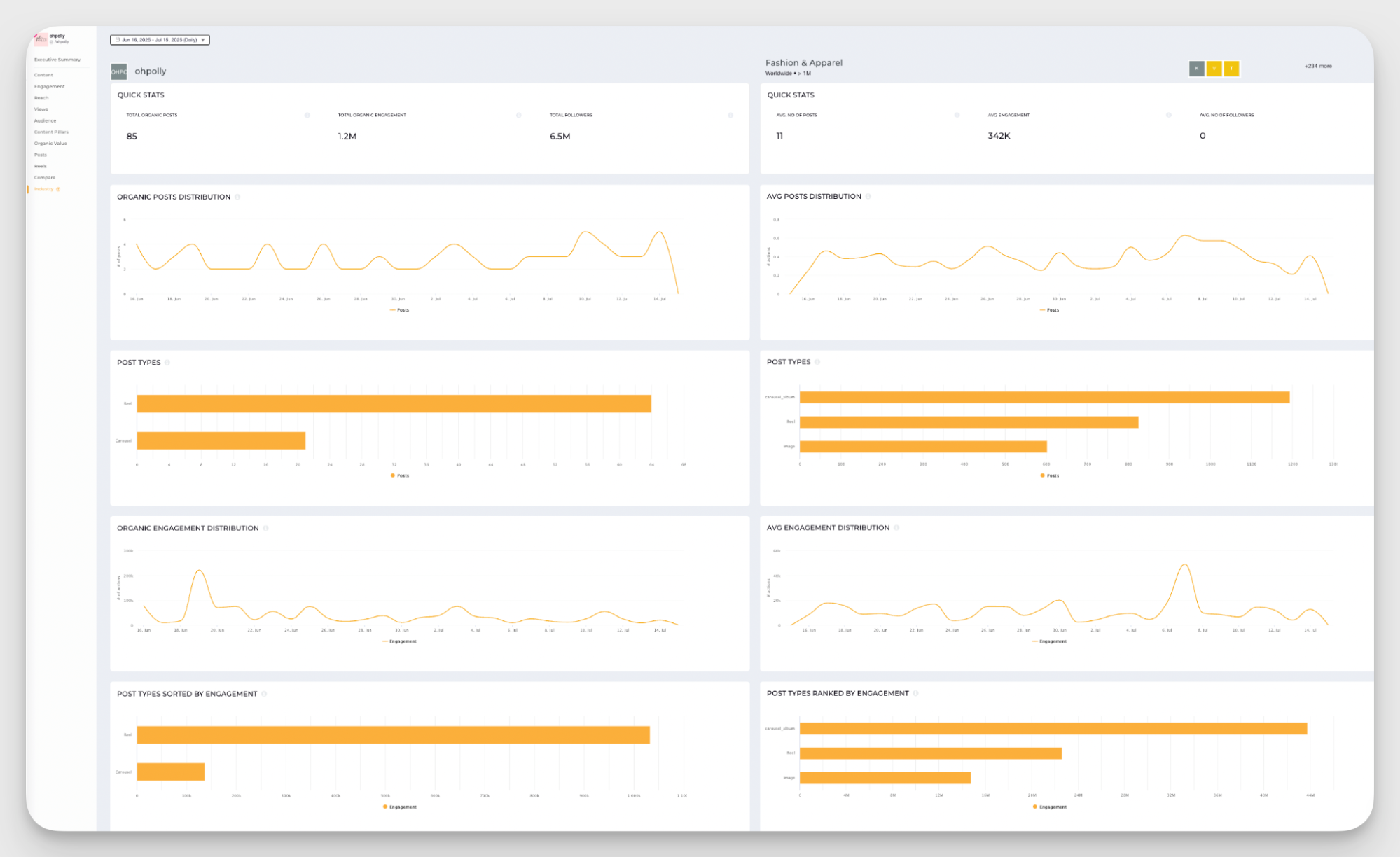Click the yellow T competitor avatar
This screenshot has width=1400, height=857.
(1232, 68)
